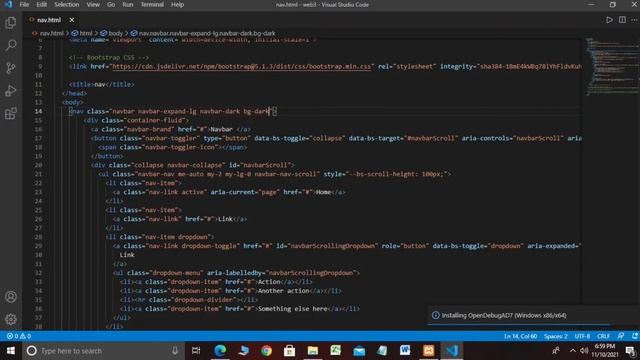This screenshot has height=360, width=640.
Task: Open the View menu
Action: tap(93, 4)
